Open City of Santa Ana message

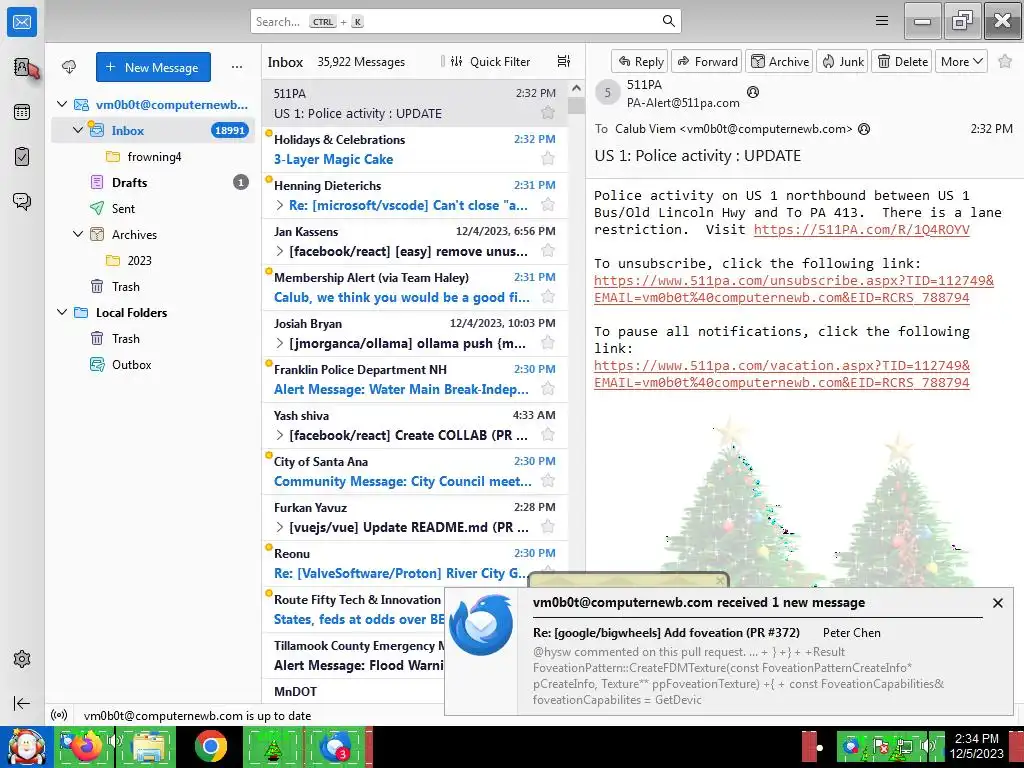click(x=415, y=471)
